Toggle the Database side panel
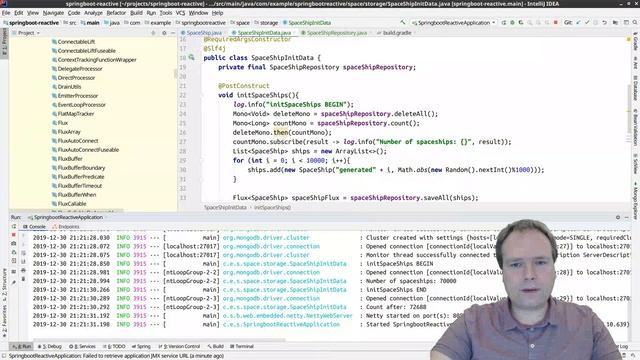640x360 pixels. (x=636, y=88)
